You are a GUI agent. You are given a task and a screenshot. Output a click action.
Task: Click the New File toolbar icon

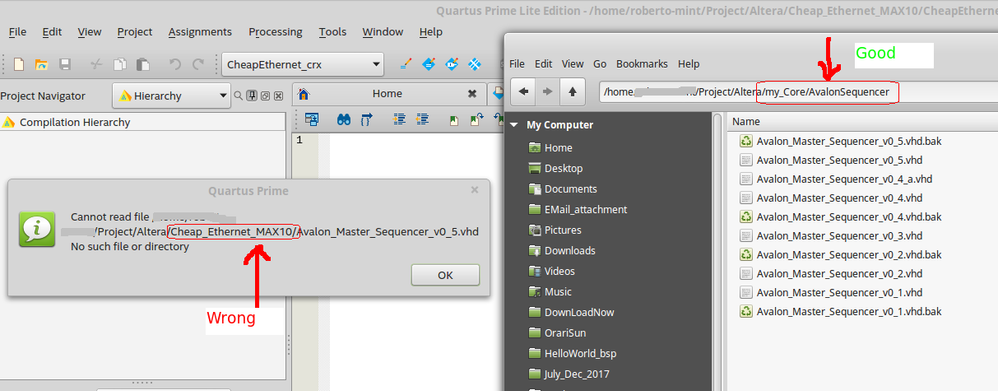click(19, 64)
